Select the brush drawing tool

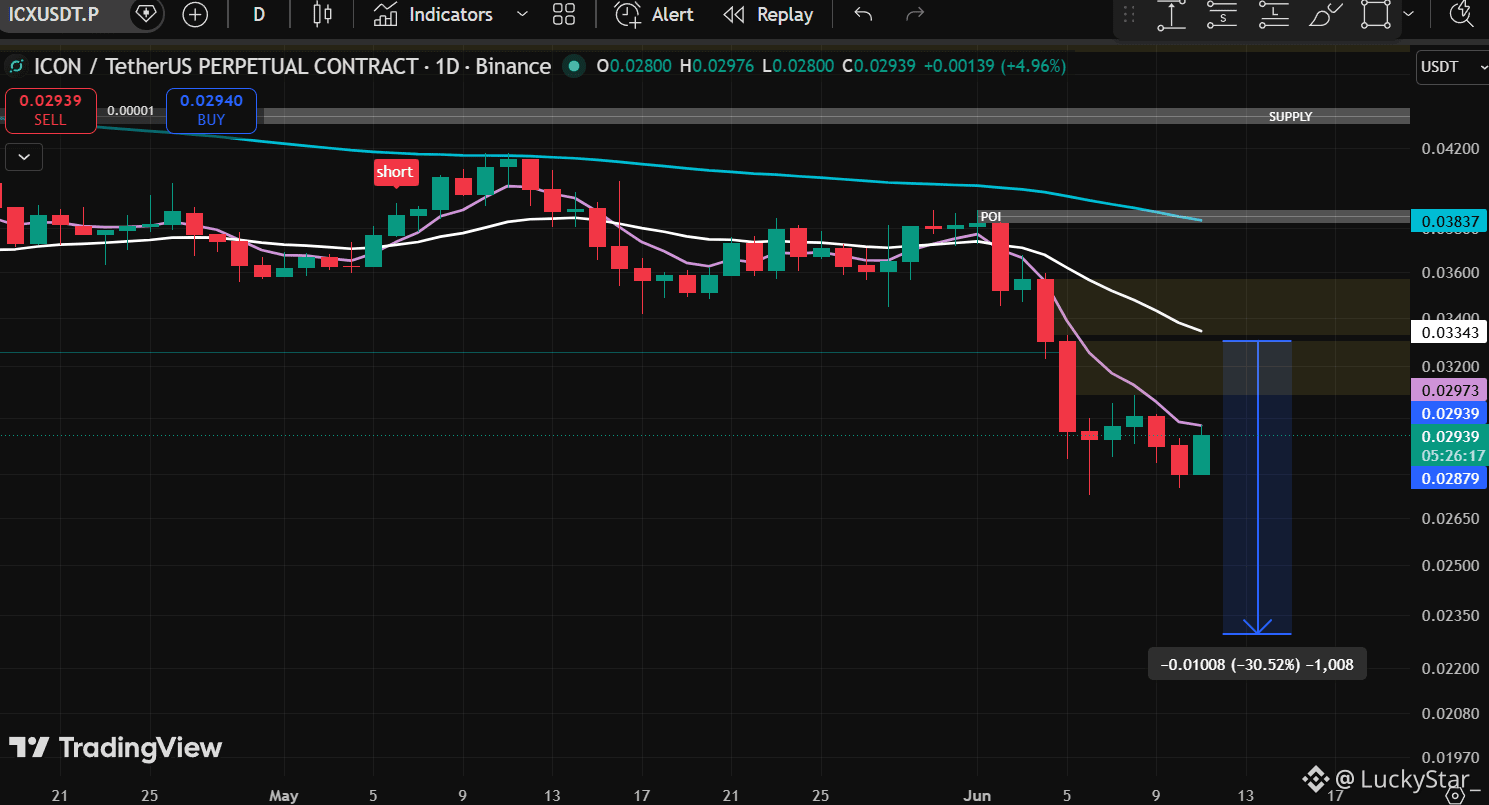click(x=1325, y=14)
